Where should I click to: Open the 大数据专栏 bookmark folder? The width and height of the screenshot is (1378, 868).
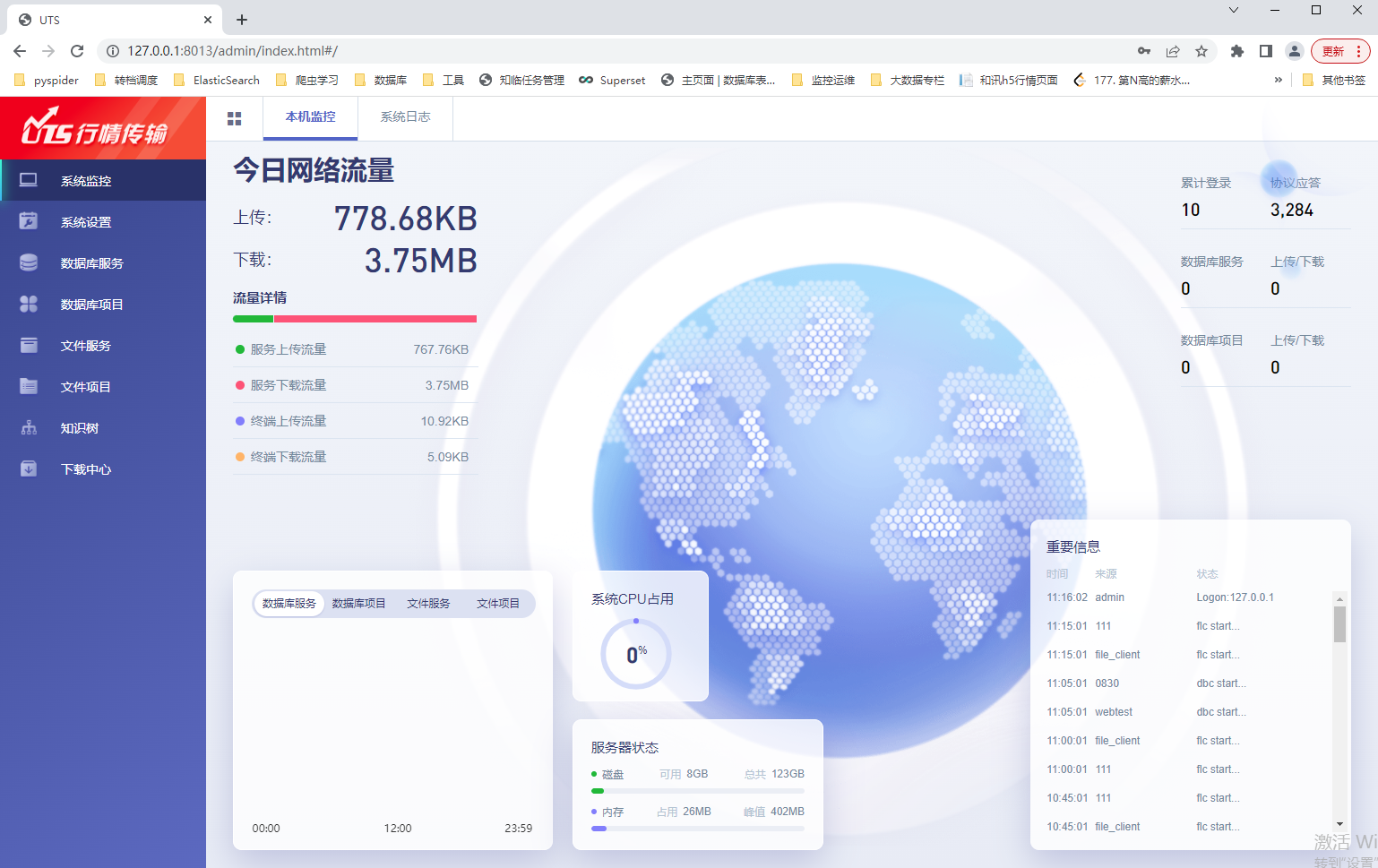tap(907, 80)
